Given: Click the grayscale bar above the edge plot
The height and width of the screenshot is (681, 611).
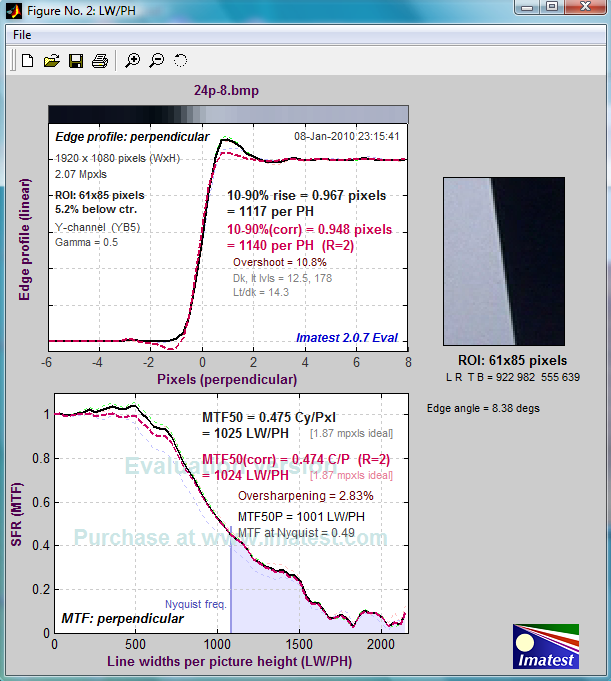Looking at the screenshot, I should (227, 113).
